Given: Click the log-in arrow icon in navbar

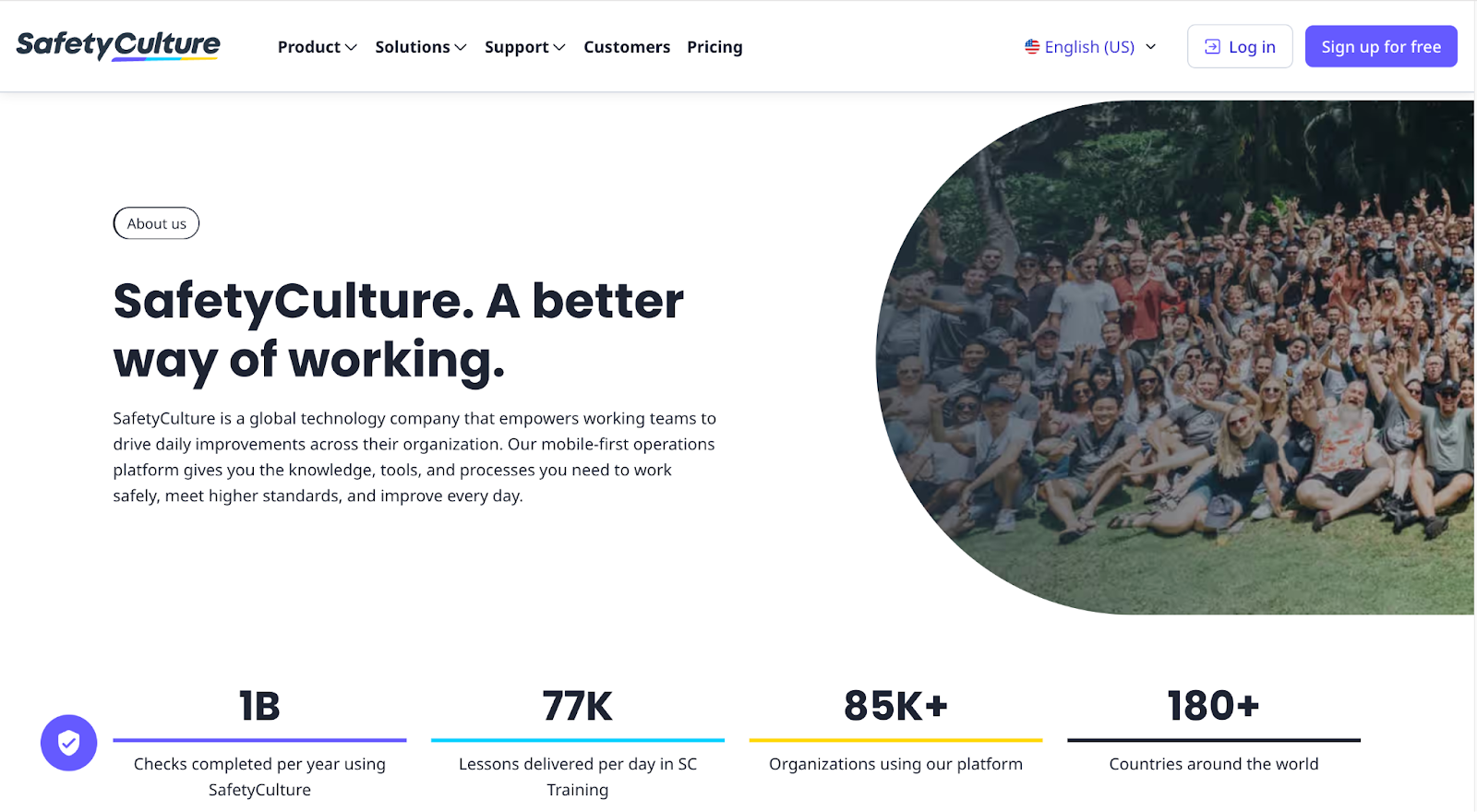Looking at the screenshot, I should [x=1212, y=46].
